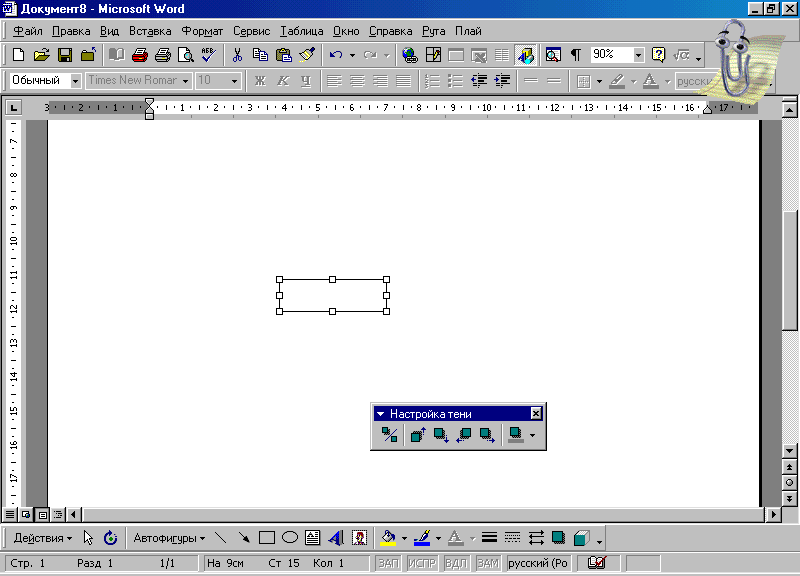Open the Правка menu
This screenshot has height=576, width=800.
[x=71, y=31]
